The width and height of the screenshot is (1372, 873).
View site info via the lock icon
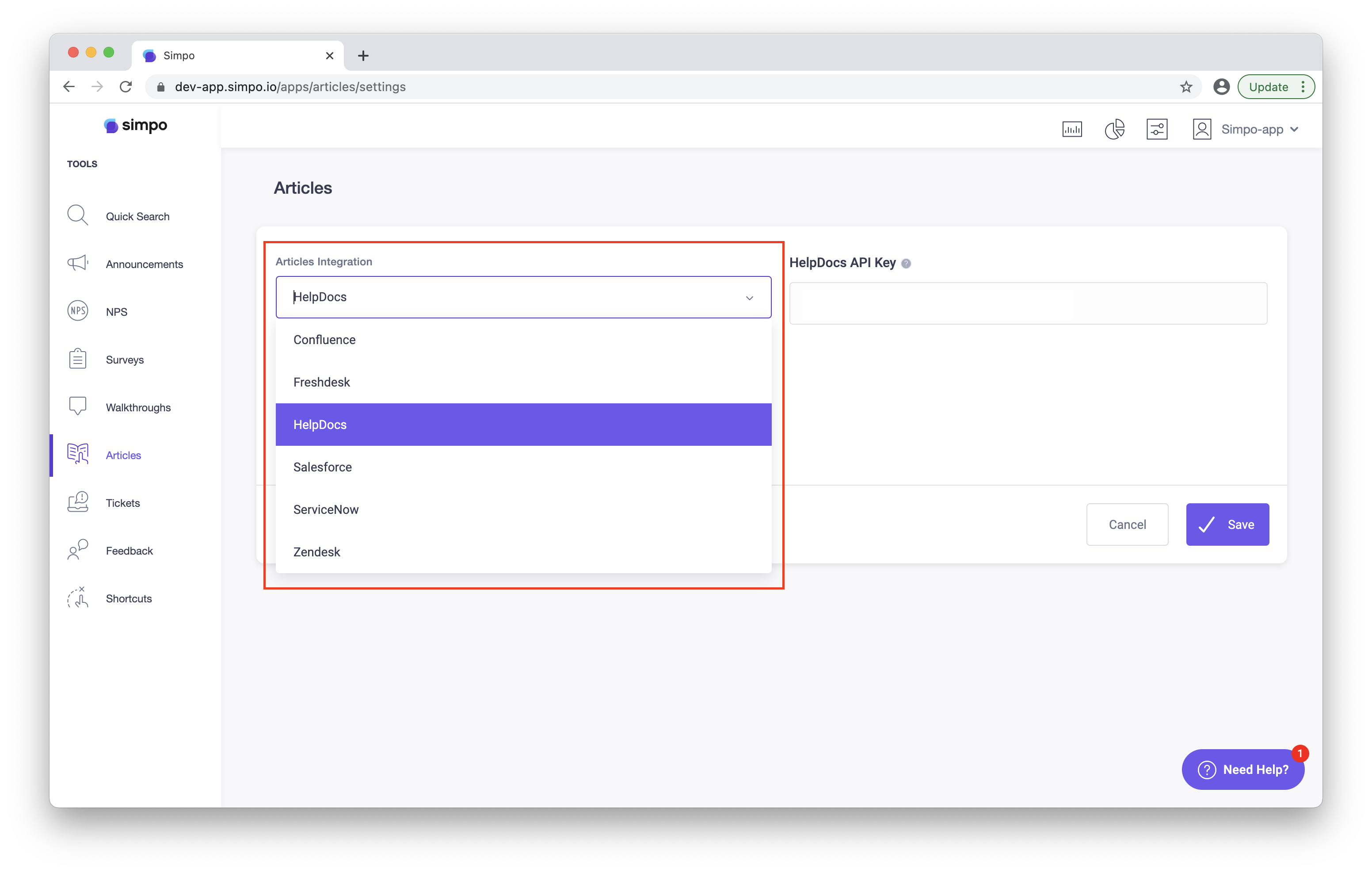[x=161, y=87]
